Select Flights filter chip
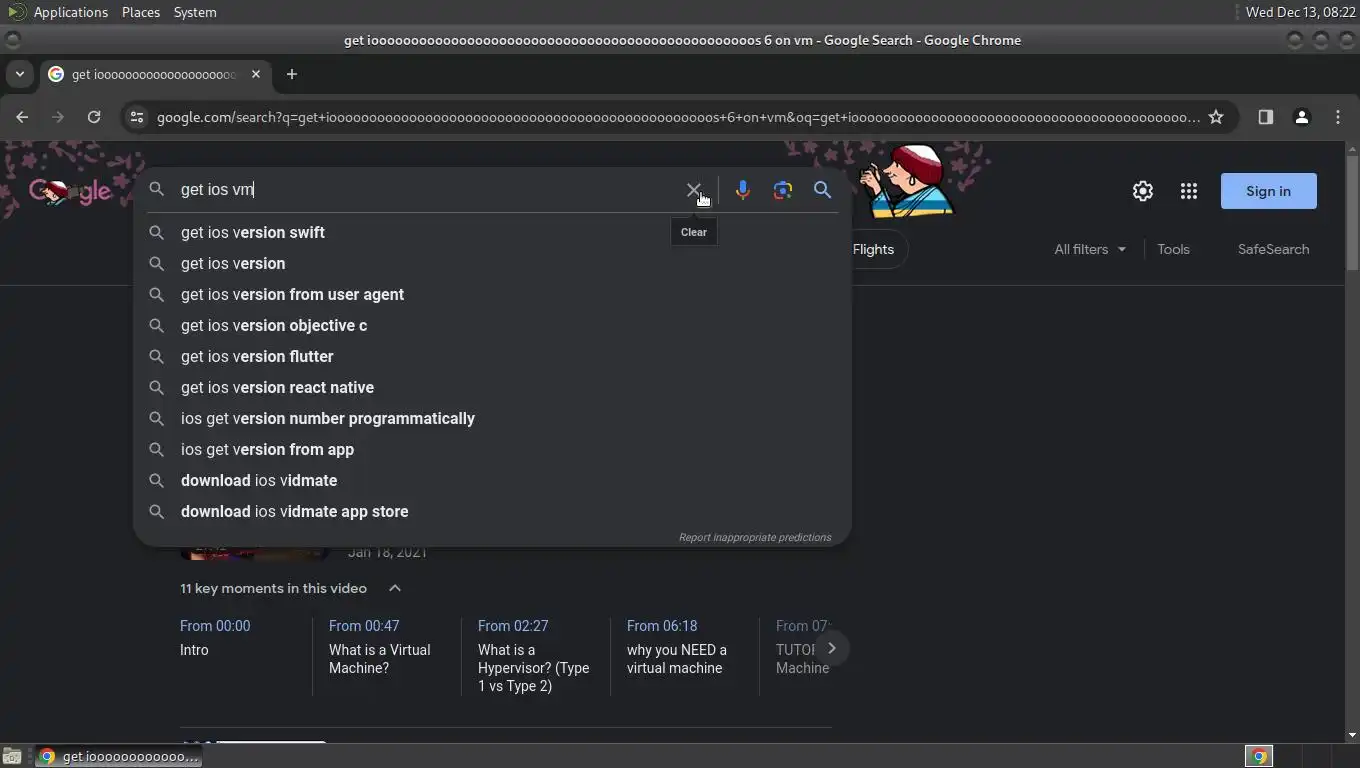Screen dimensions: 1360x768 [x=874, y=249]
